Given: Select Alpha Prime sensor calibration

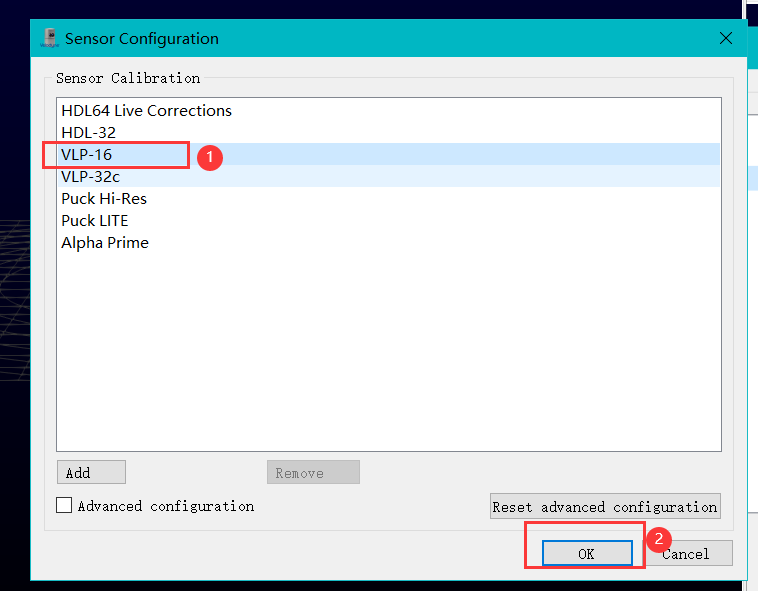Looking at the screenshot, I should (x=389, y=242).
